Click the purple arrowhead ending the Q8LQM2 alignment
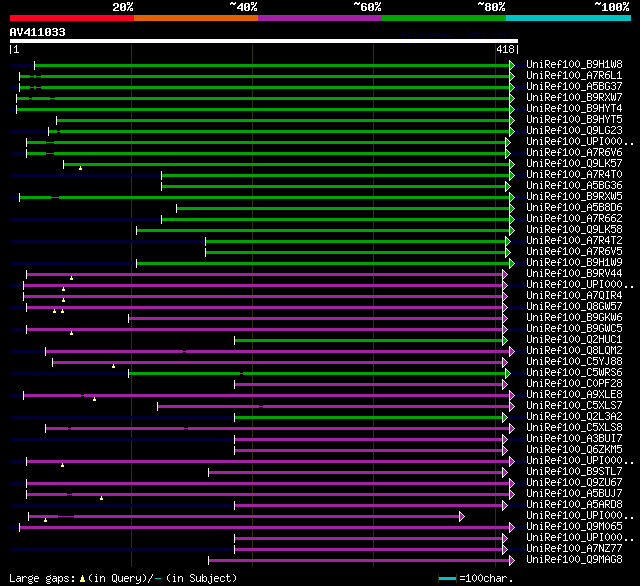 (512, 351)
